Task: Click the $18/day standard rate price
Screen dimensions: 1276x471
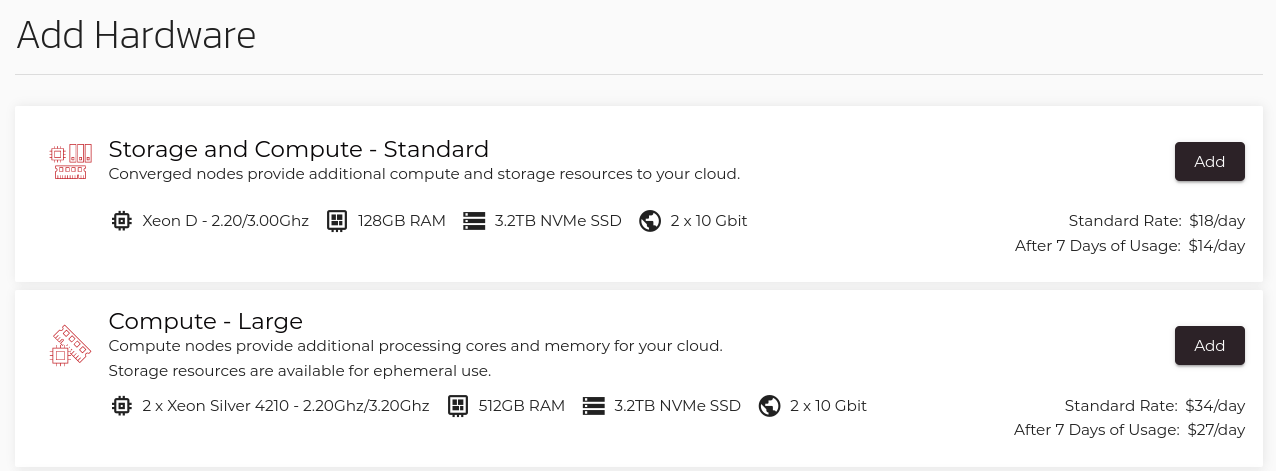Action: (1216, 221)
